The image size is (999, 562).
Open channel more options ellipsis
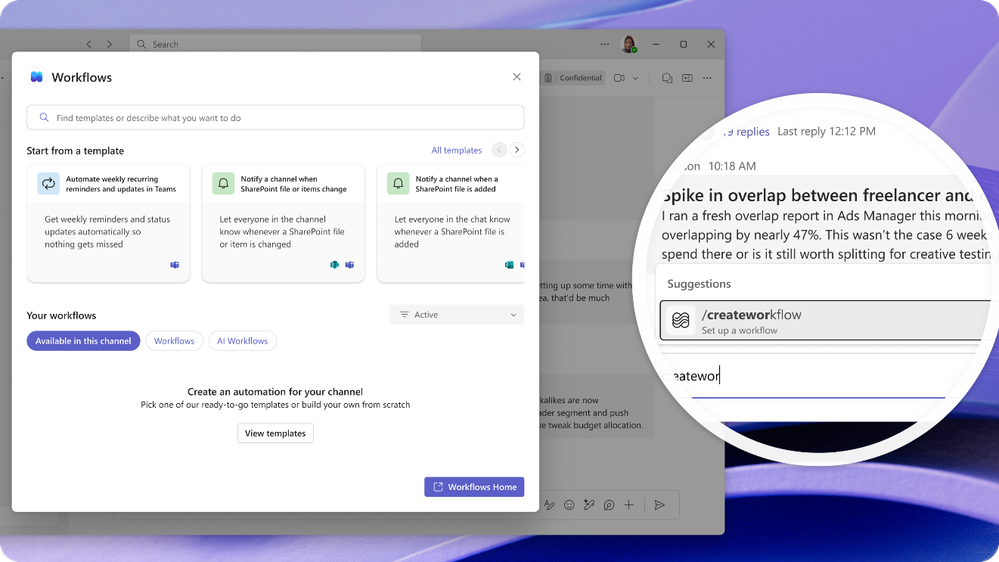[707, 78]
